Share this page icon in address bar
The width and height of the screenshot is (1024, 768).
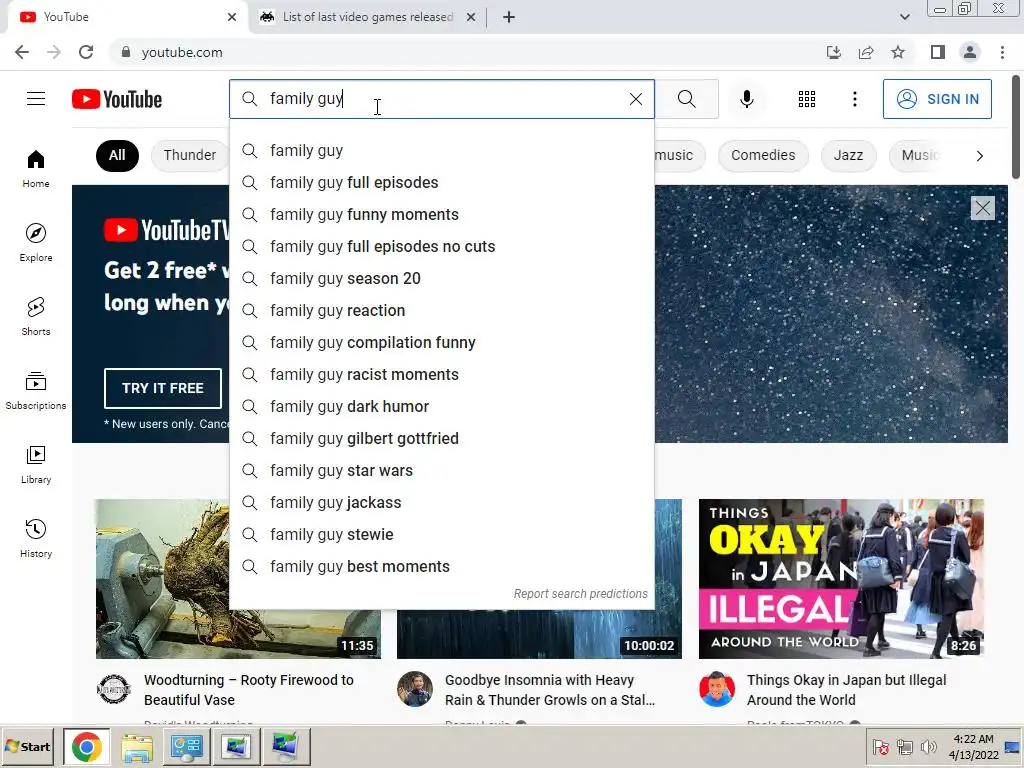[866, 52]
